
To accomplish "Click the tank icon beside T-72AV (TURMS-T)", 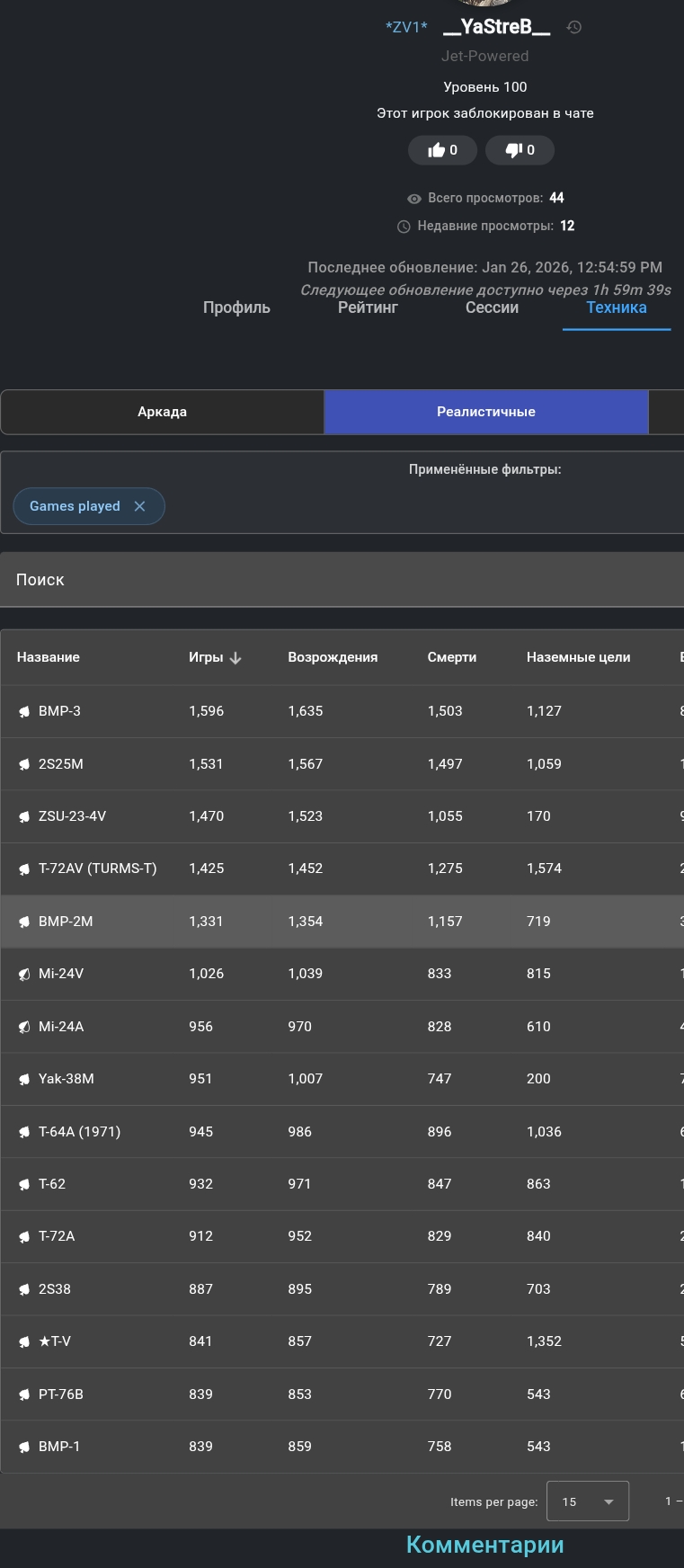I will coord(24,869).
